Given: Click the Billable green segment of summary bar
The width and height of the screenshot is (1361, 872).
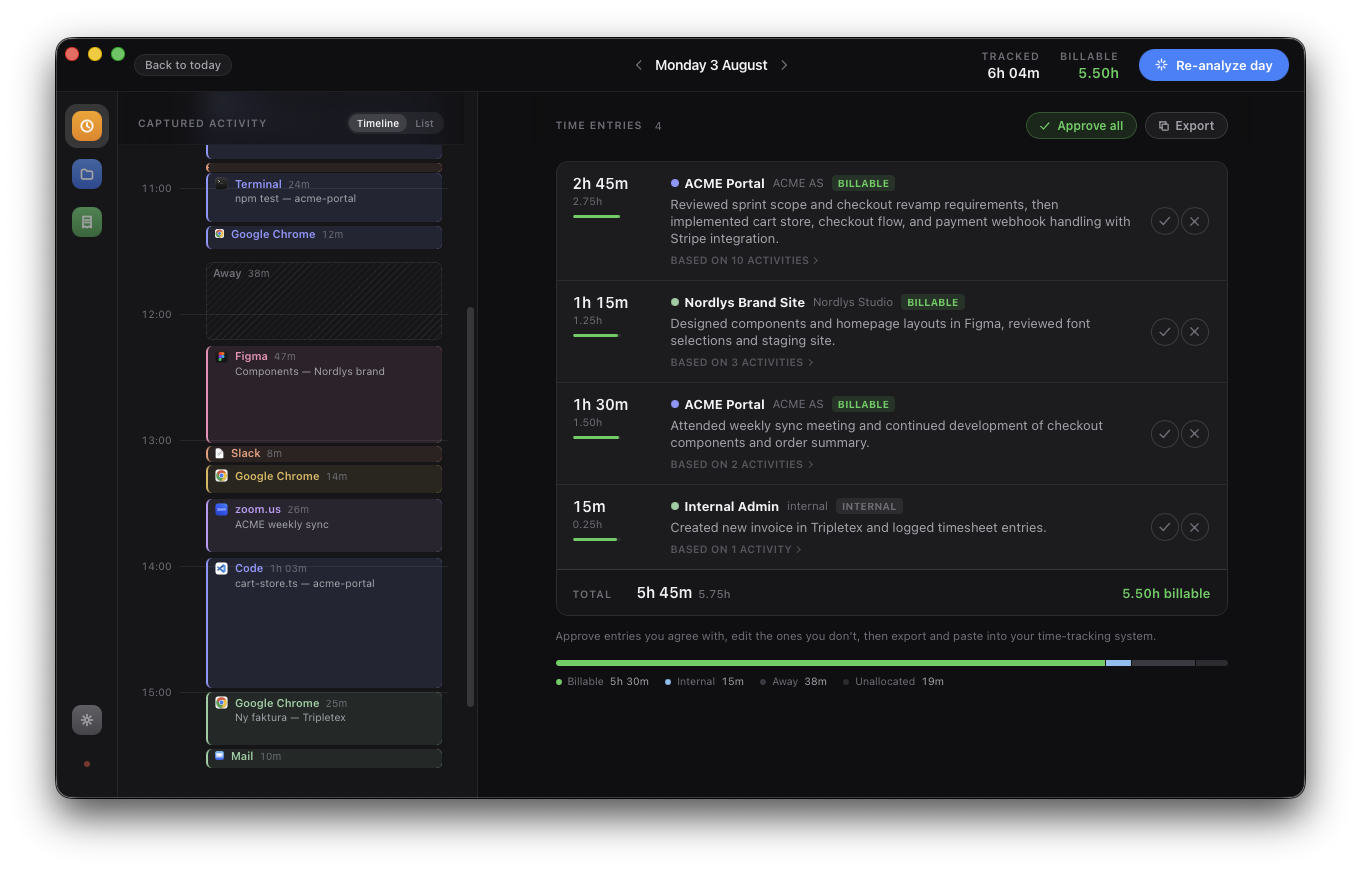Looking at the screenshot, I should tap(830, 663).
